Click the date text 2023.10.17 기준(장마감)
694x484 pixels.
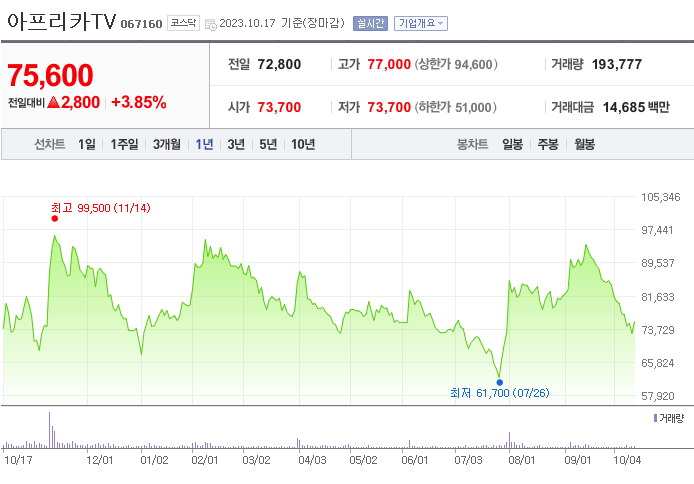pyautogui.click(x=282, y=23)
